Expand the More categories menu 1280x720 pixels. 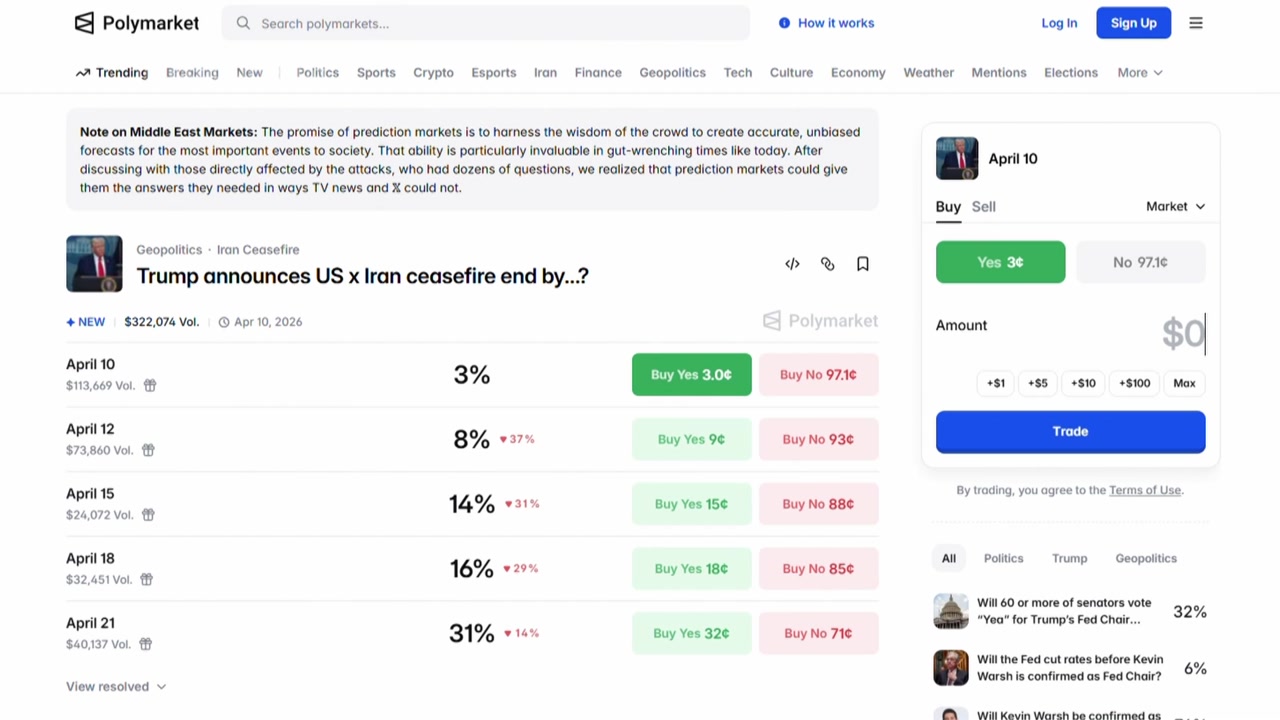pos(1140,72)
